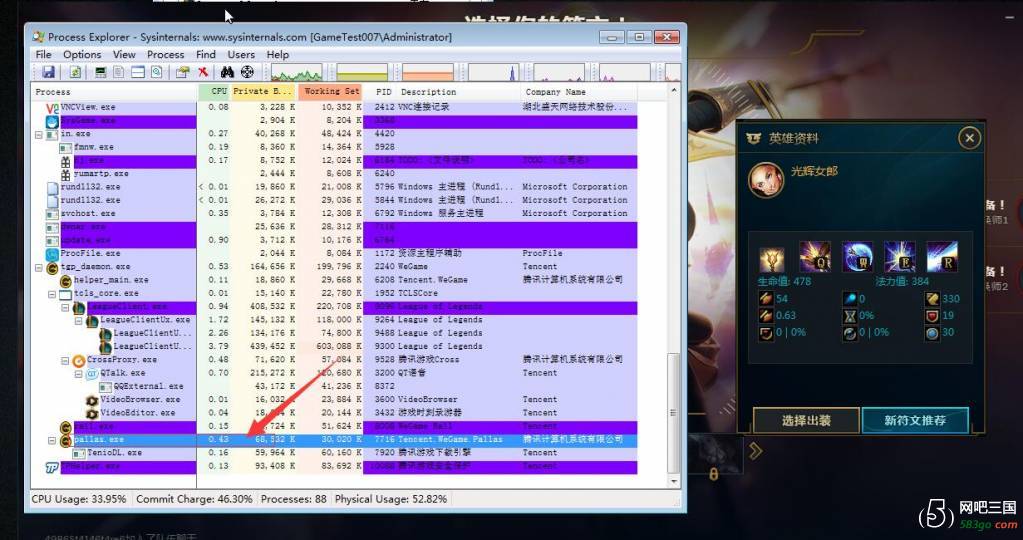Click the red X Kill Process icon

click(x=204, y=72)
